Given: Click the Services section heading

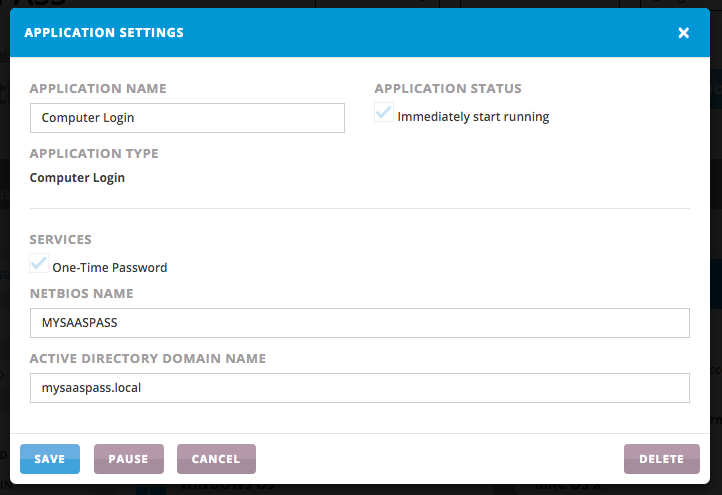Looking at the screenshot, I should coord(61,240).
